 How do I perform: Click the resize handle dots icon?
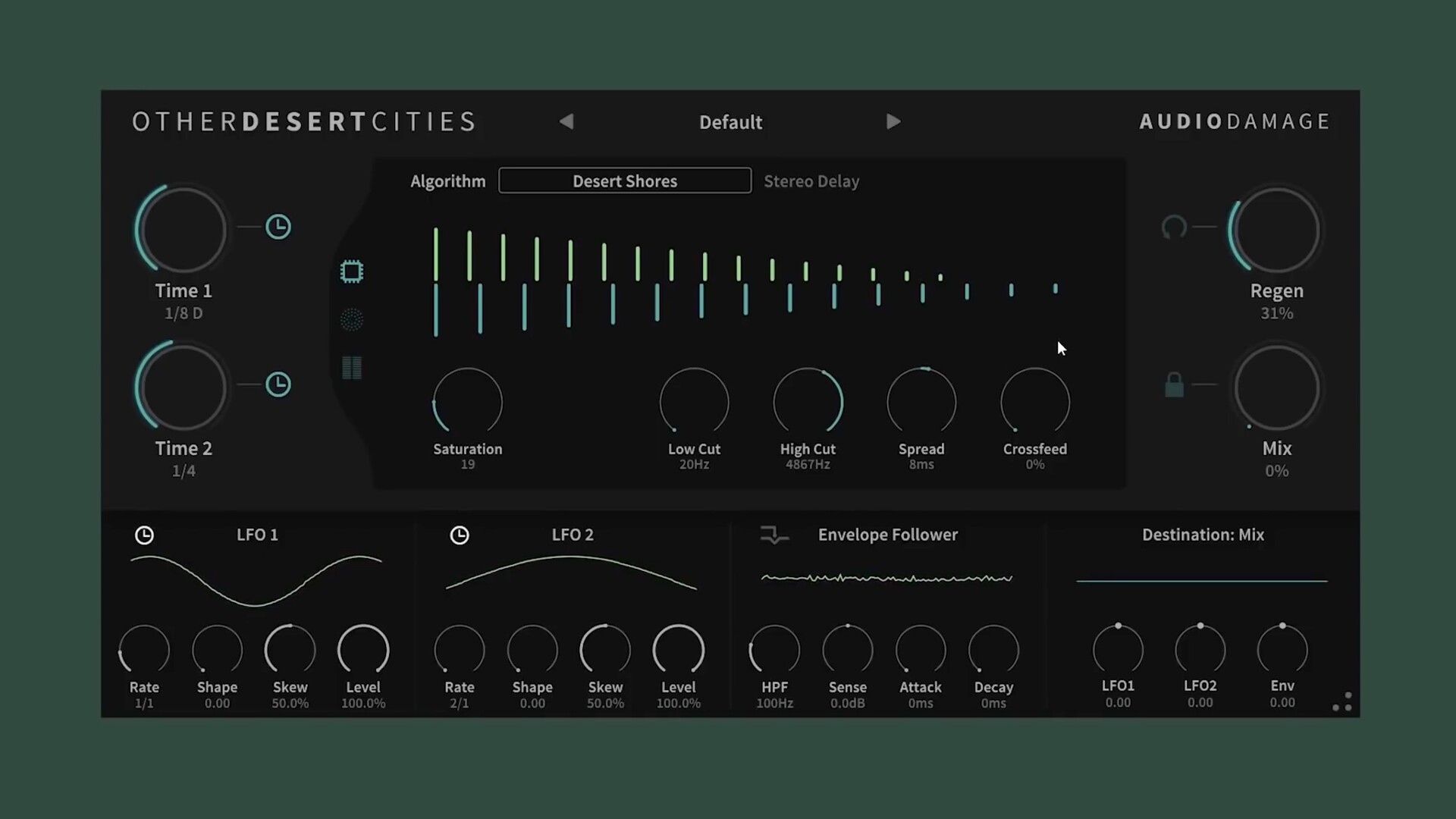(x=1342, y=702)
